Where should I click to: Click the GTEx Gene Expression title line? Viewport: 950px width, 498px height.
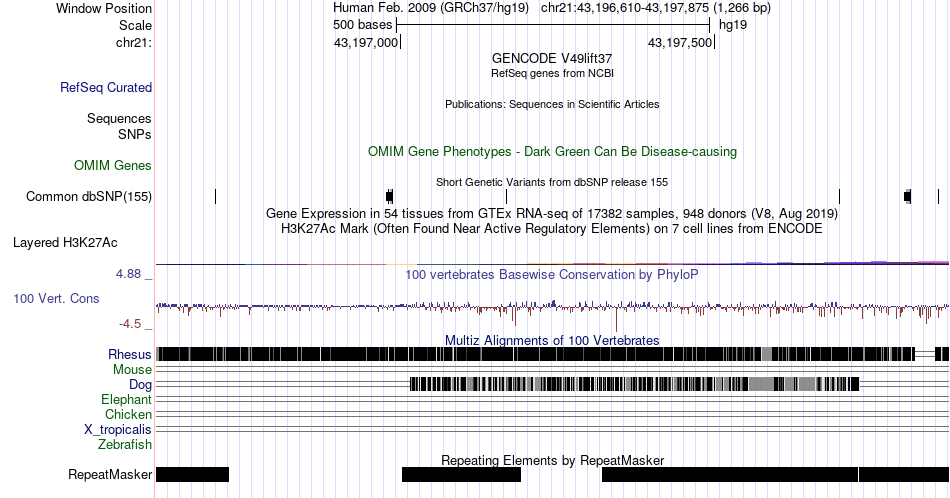552,213
